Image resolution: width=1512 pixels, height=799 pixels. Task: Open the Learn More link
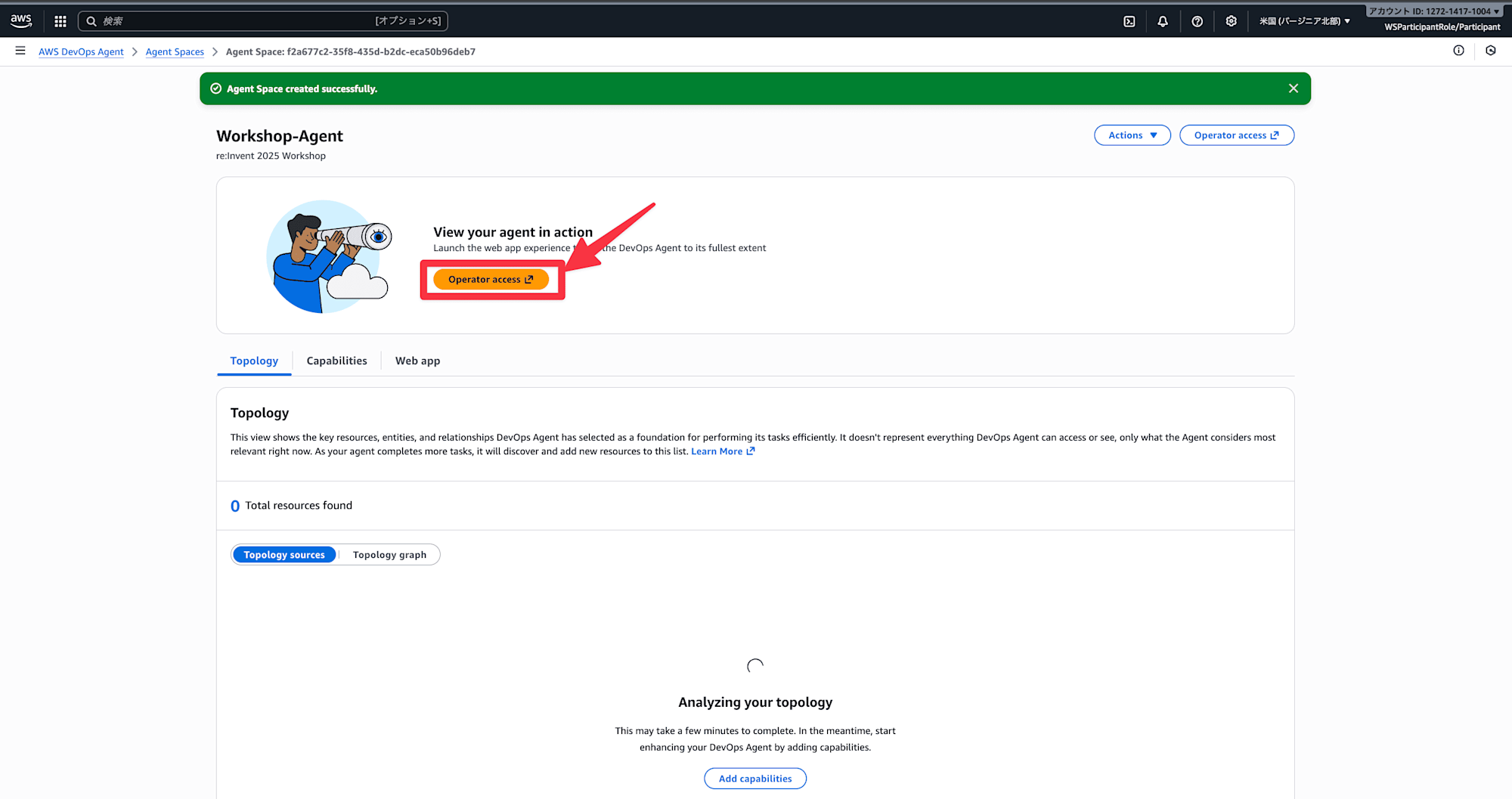(x=723, y=451)
